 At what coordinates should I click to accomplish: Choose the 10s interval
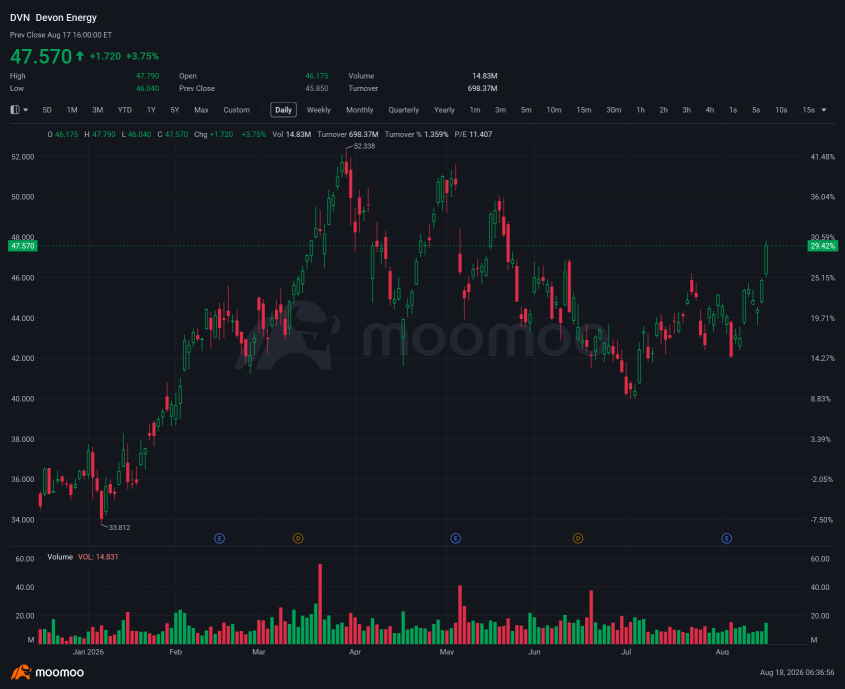(781, 110)
